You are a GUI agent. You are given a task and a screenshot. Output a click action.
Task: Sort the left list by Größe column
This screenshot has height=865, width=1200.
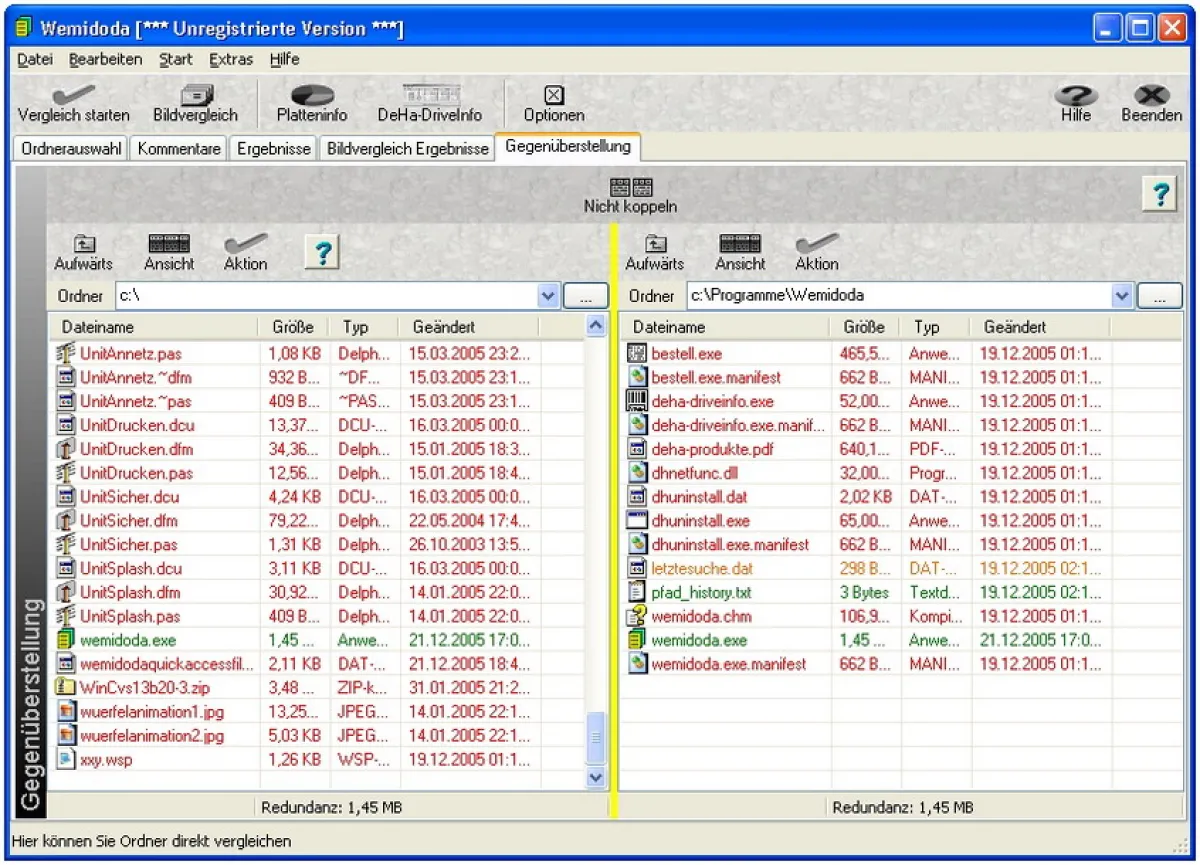pos(293,327)
